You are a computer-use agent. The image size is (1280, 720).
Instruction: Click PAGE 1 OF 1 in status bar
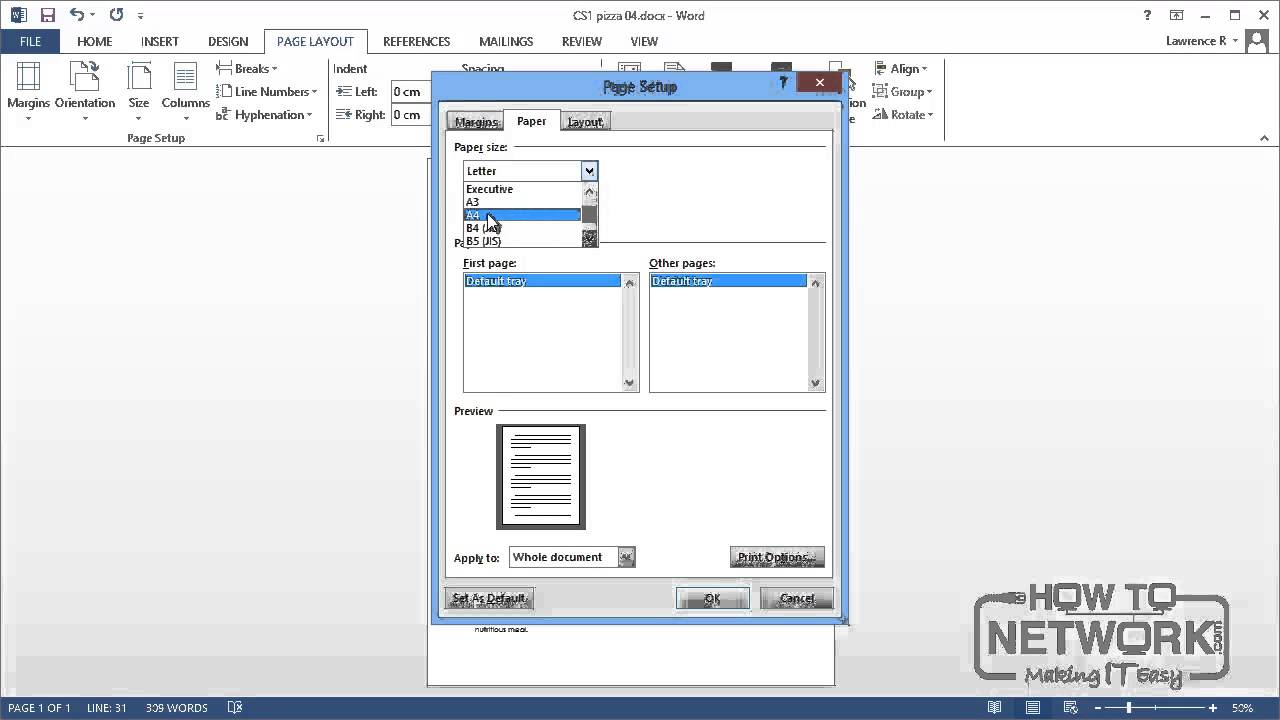point(39,708)
